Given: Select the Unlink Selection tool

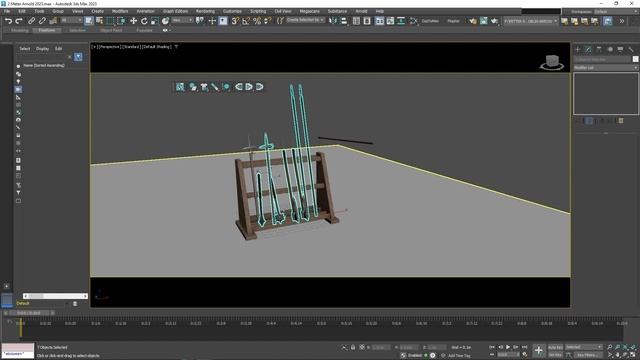Looking at the screenshot, I should (x=42, y=21).
